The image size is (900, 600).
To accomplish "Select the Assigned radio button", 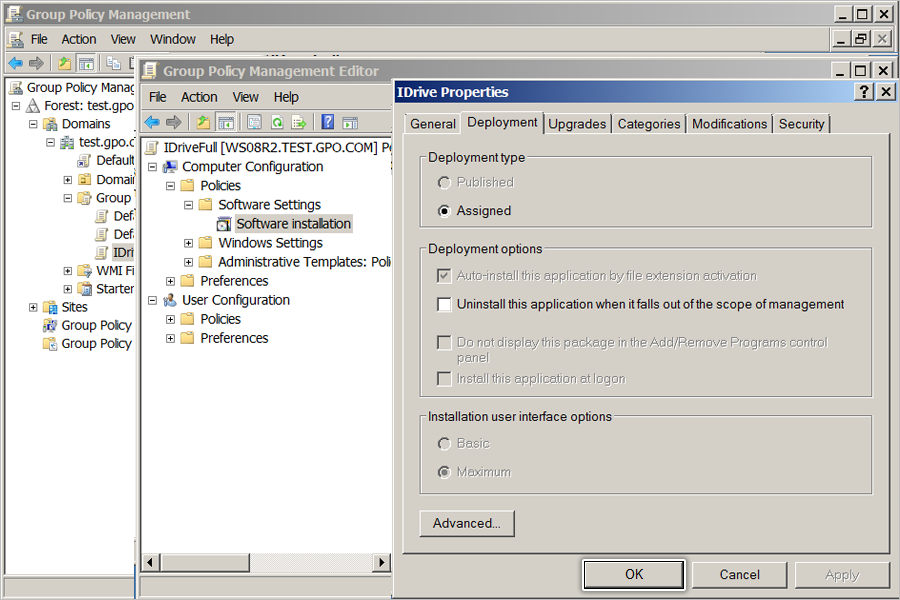I will 444,211.
